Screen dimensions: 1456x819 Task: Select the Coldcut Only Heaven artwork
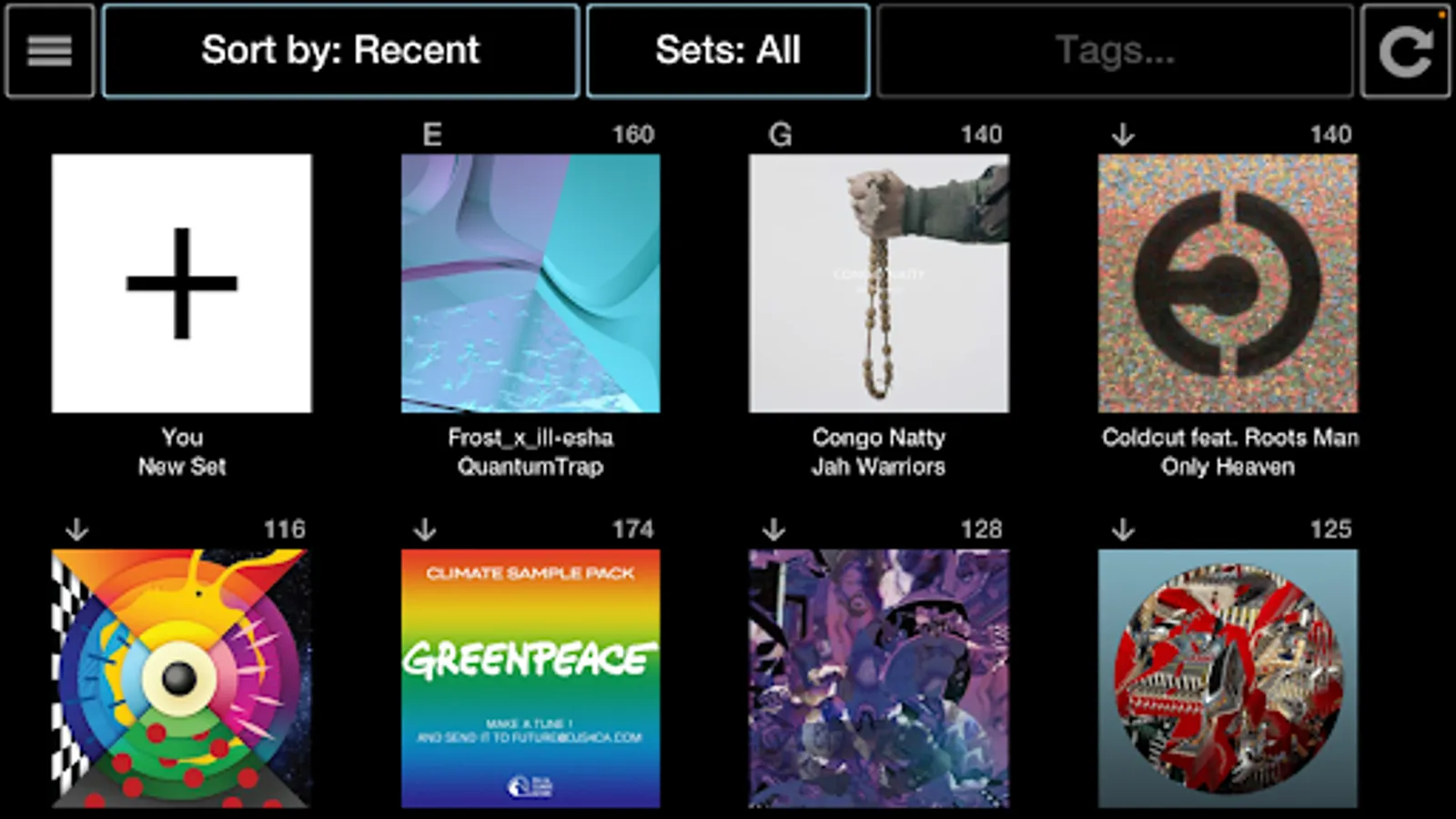coord(1228,283)
